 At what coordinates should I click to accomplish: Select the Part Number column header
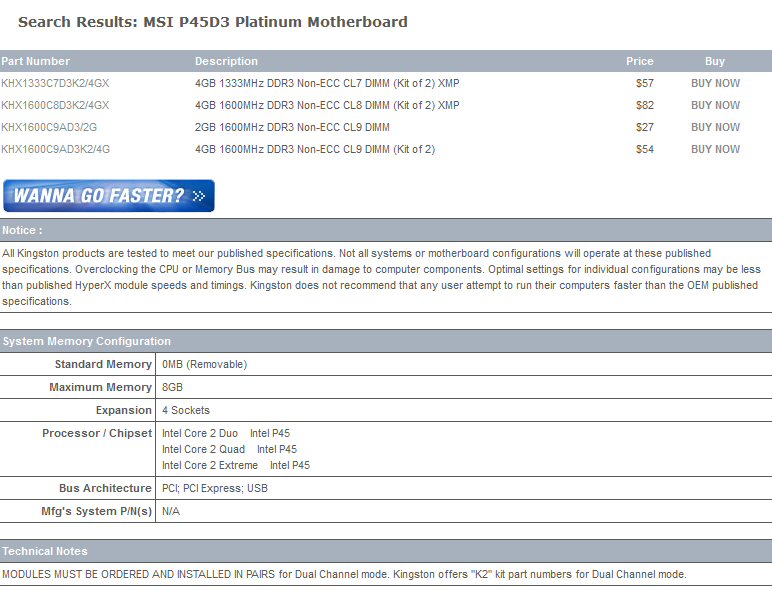click(x=35, y=61)
